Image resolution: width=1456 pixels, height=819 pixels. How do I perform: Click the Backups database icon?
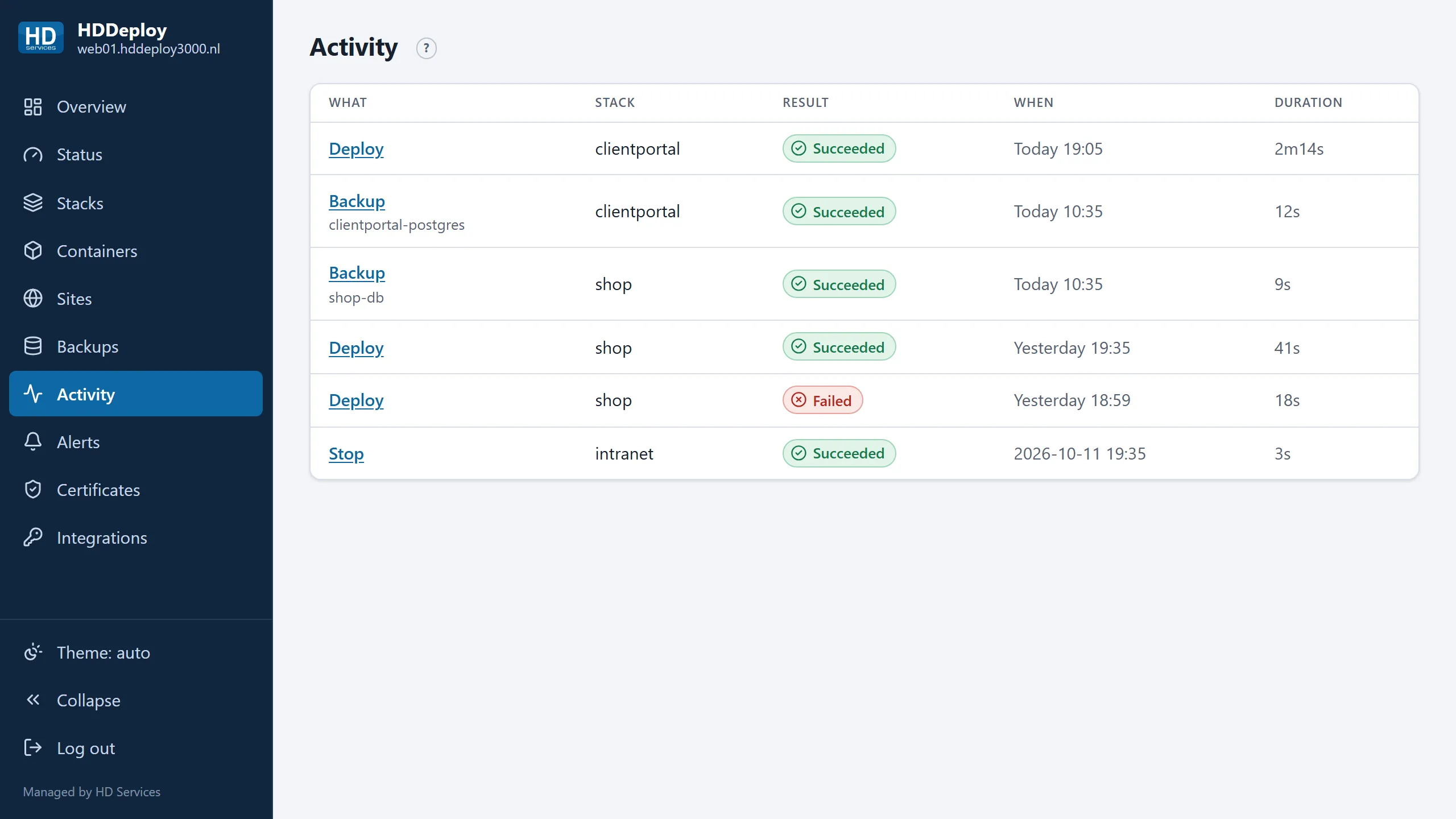point(33,346)
